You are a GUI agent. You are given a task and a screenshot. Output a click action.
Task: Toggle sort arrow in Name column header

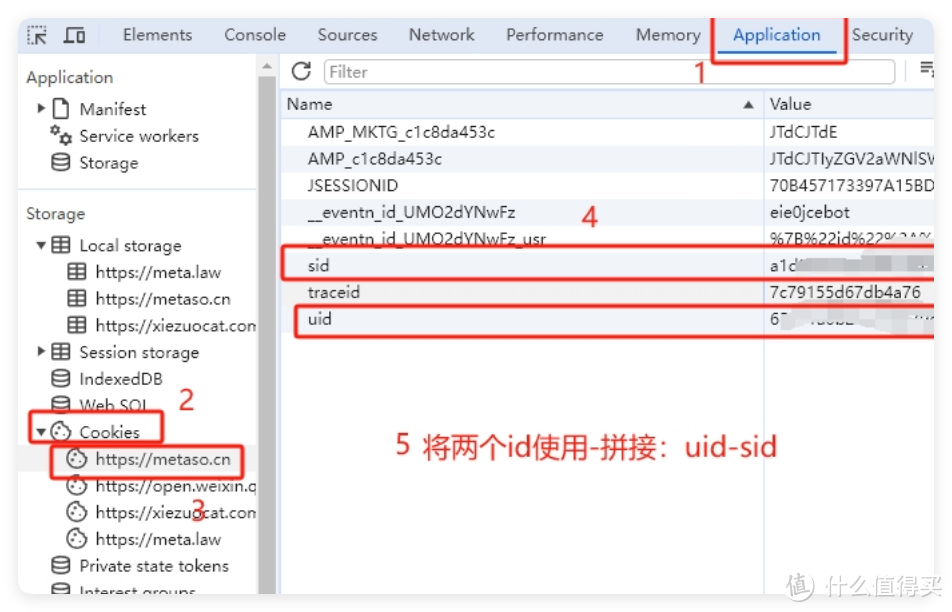pyautogui.click(x=749, y=104)
